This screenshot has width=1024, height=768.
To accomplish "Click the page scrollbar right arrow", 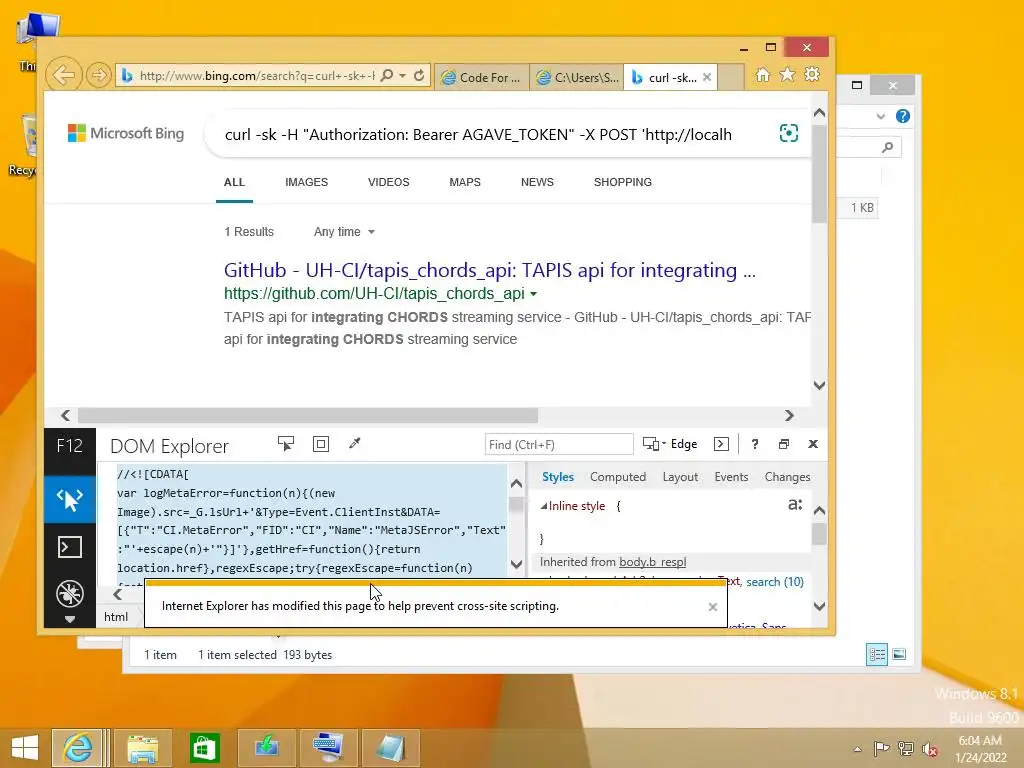I will tap(789, 415).
